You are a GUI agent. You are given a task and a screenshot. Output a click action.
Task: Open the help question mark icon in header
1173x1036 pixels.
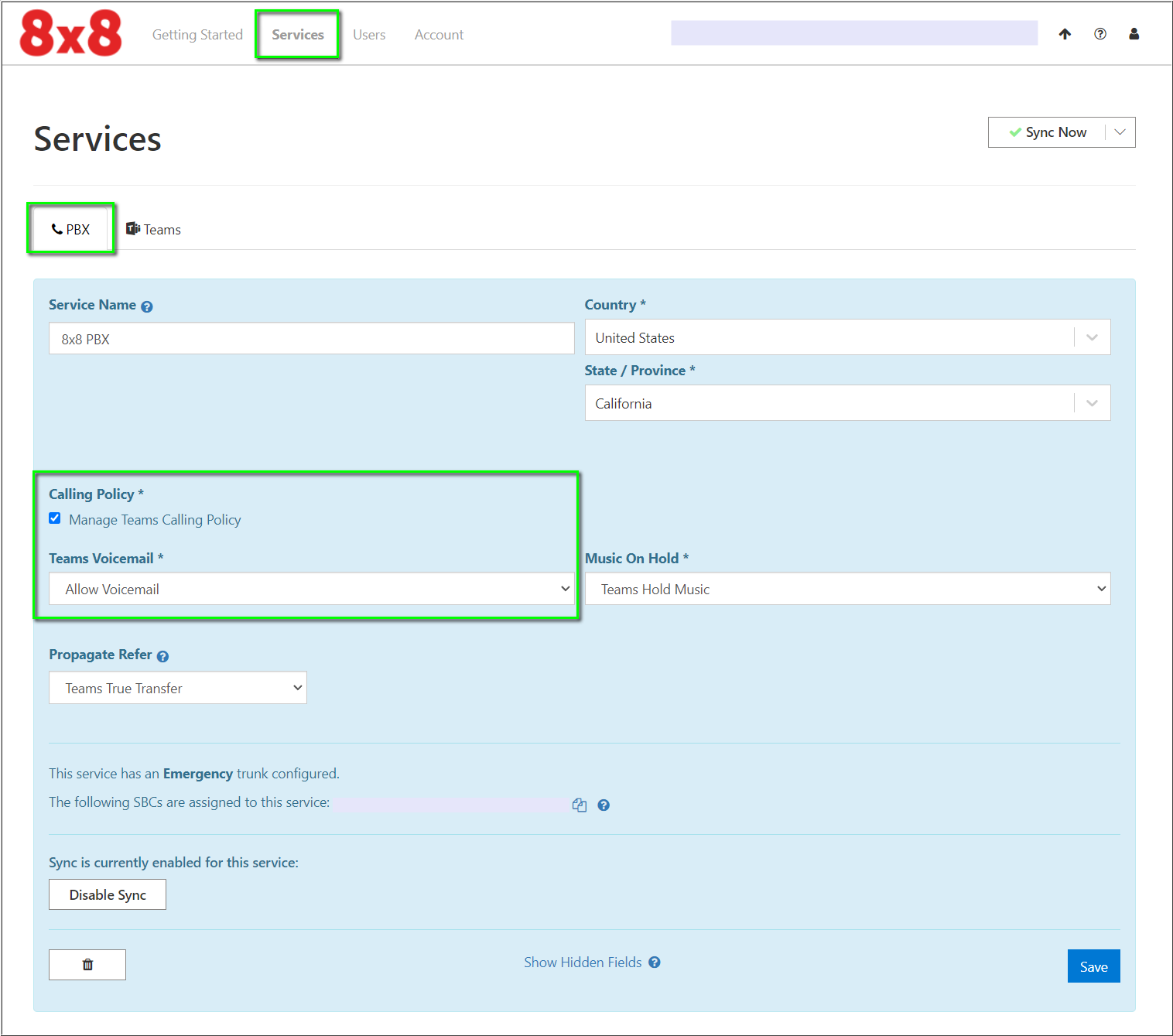[1099, 34]
